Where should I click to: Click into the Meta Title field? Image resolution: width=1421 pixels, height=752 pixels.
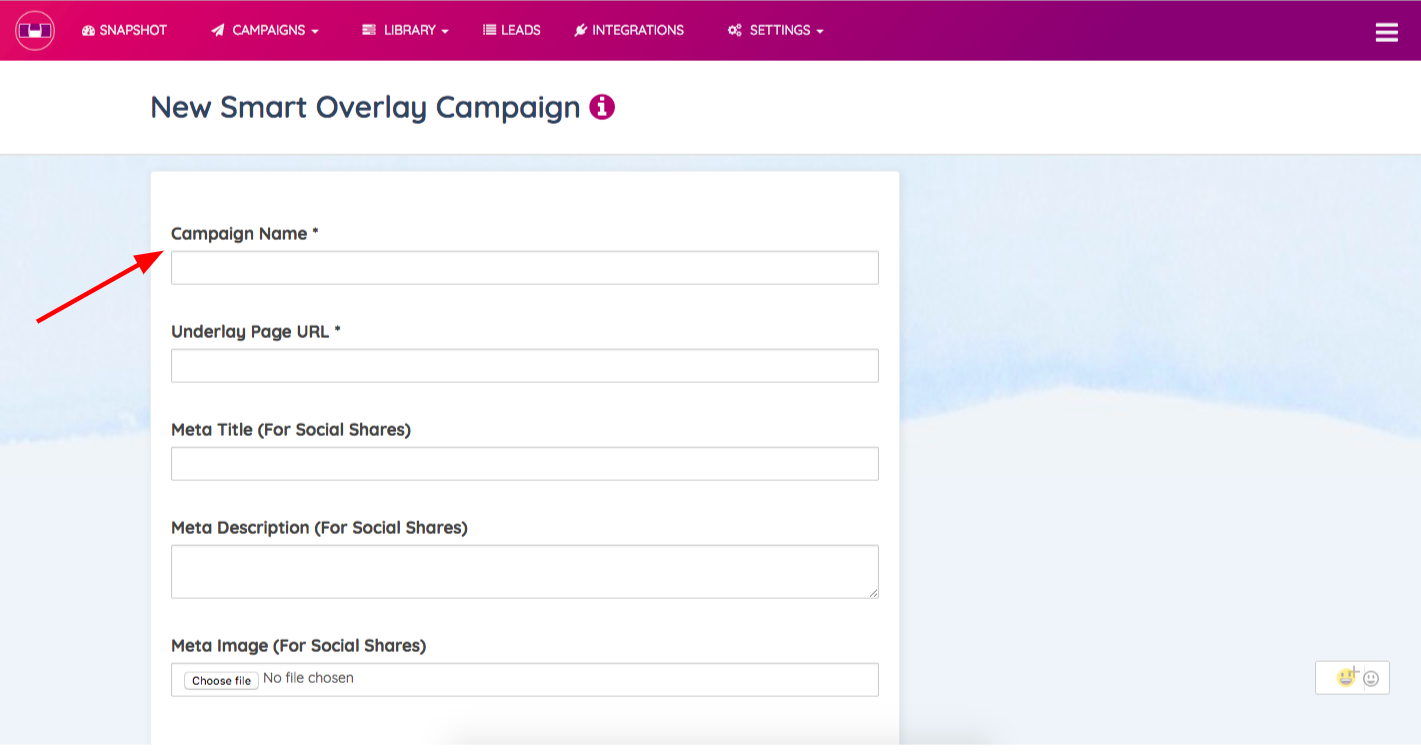click(525, 464)
